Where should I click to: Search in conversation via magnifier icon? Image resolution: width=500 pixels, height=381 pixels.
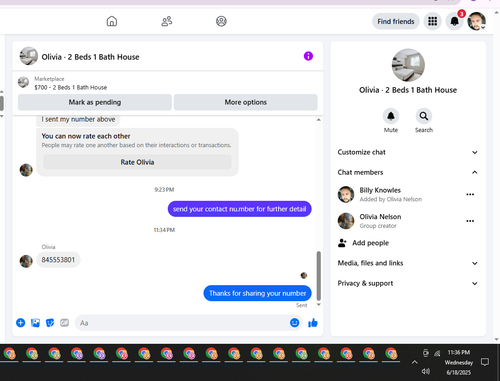click(424, 116)
